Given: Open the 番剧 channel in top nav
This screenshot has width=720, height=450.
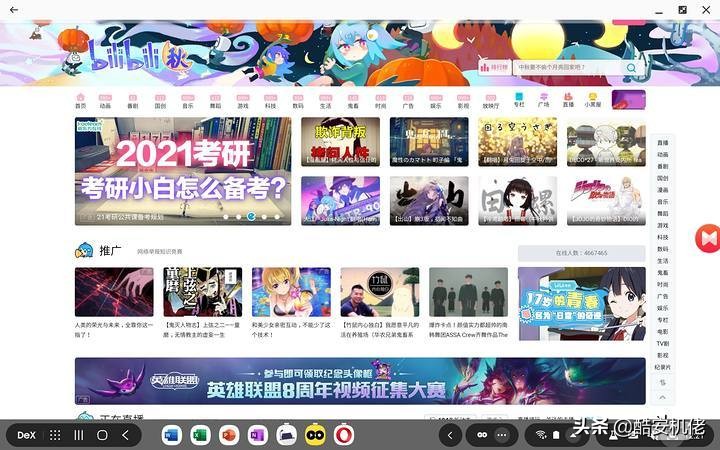Looking at the screenshot, I should coord(133,101).
